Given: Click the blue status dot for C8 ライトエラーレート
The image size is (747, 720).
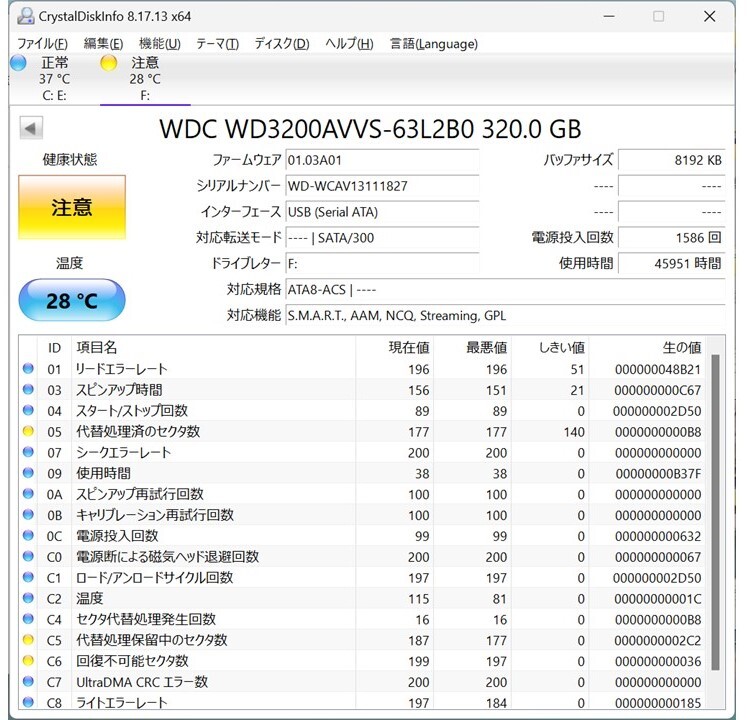Looking at the screenshot, I should click(x=28, y=702).
